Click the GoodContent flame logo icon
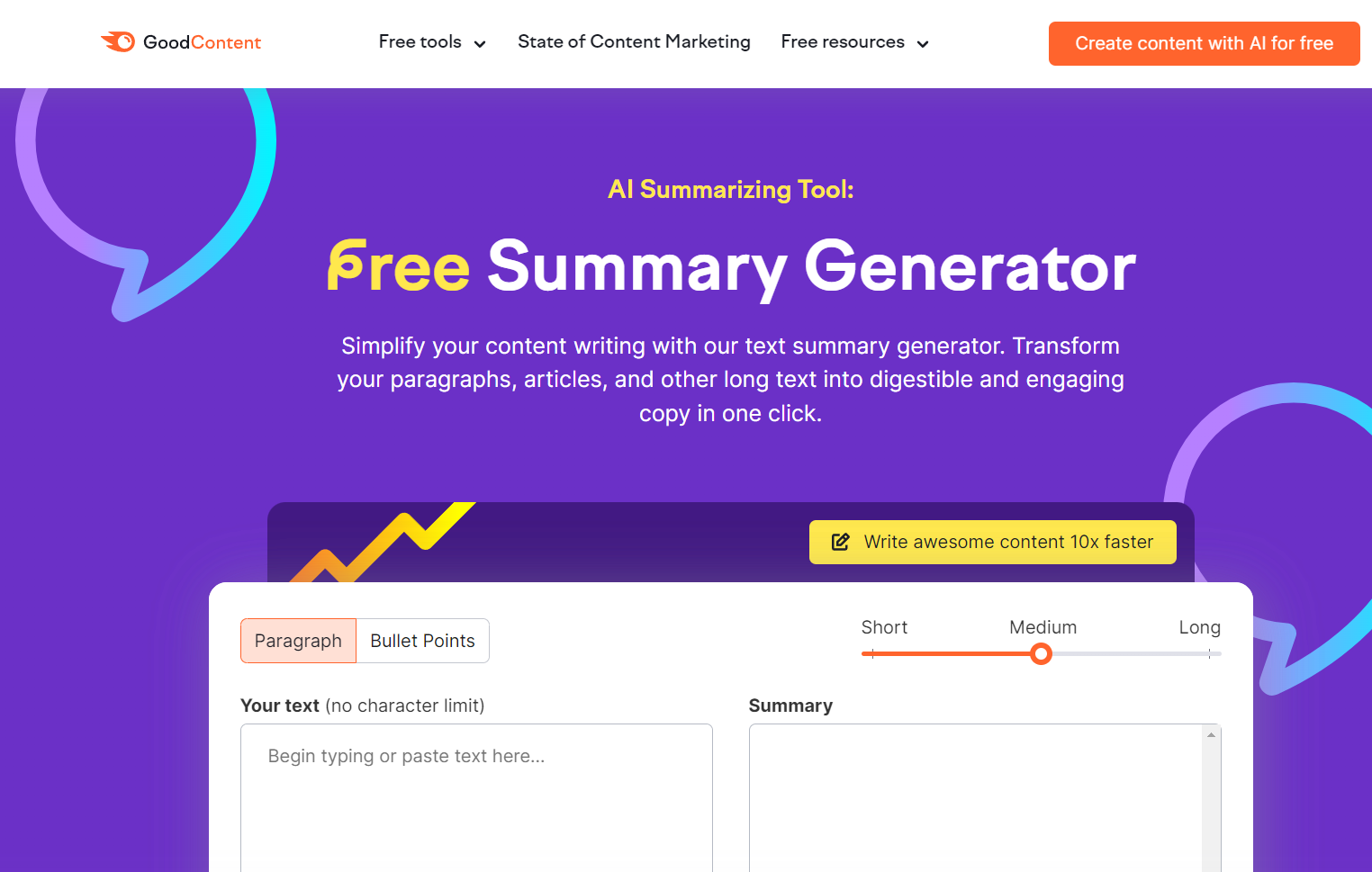Viewport: 1372px width, 872px height. [118, 41]
